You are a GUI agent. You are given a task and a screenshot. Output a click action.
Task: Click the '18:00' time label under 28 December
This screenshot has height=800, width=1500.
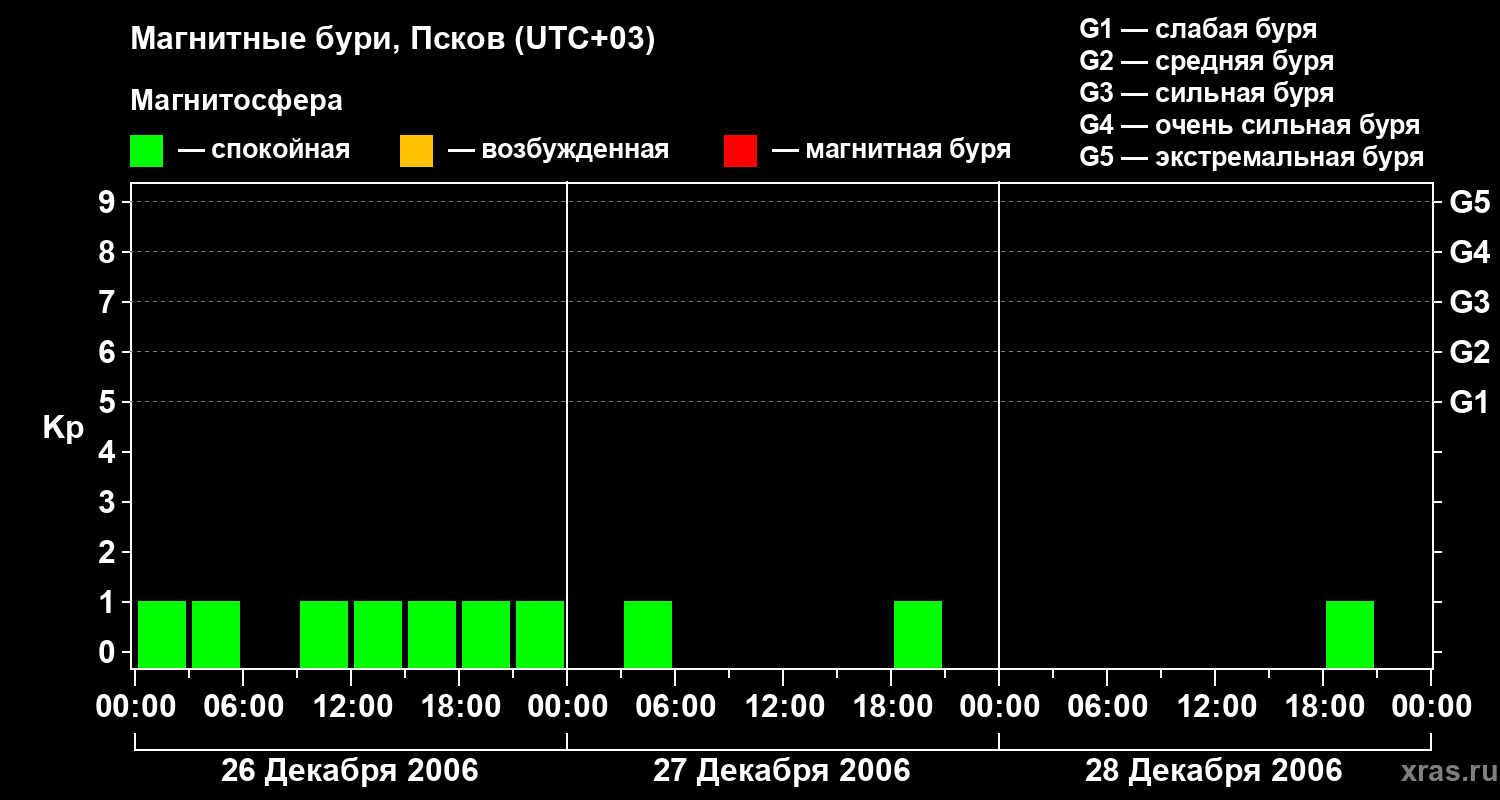1323,707
